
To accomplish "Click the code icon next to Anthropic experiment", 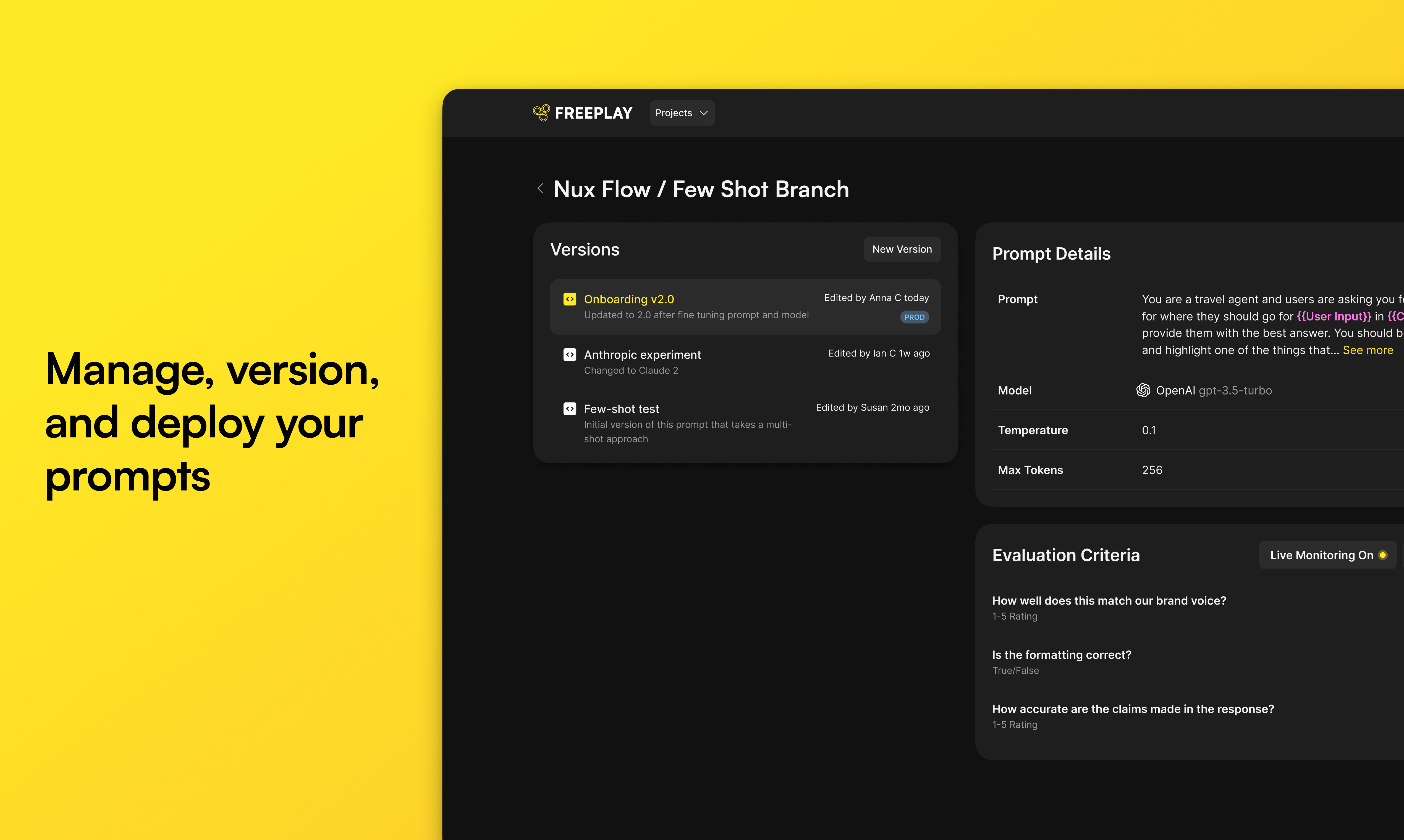I will 570,354.
